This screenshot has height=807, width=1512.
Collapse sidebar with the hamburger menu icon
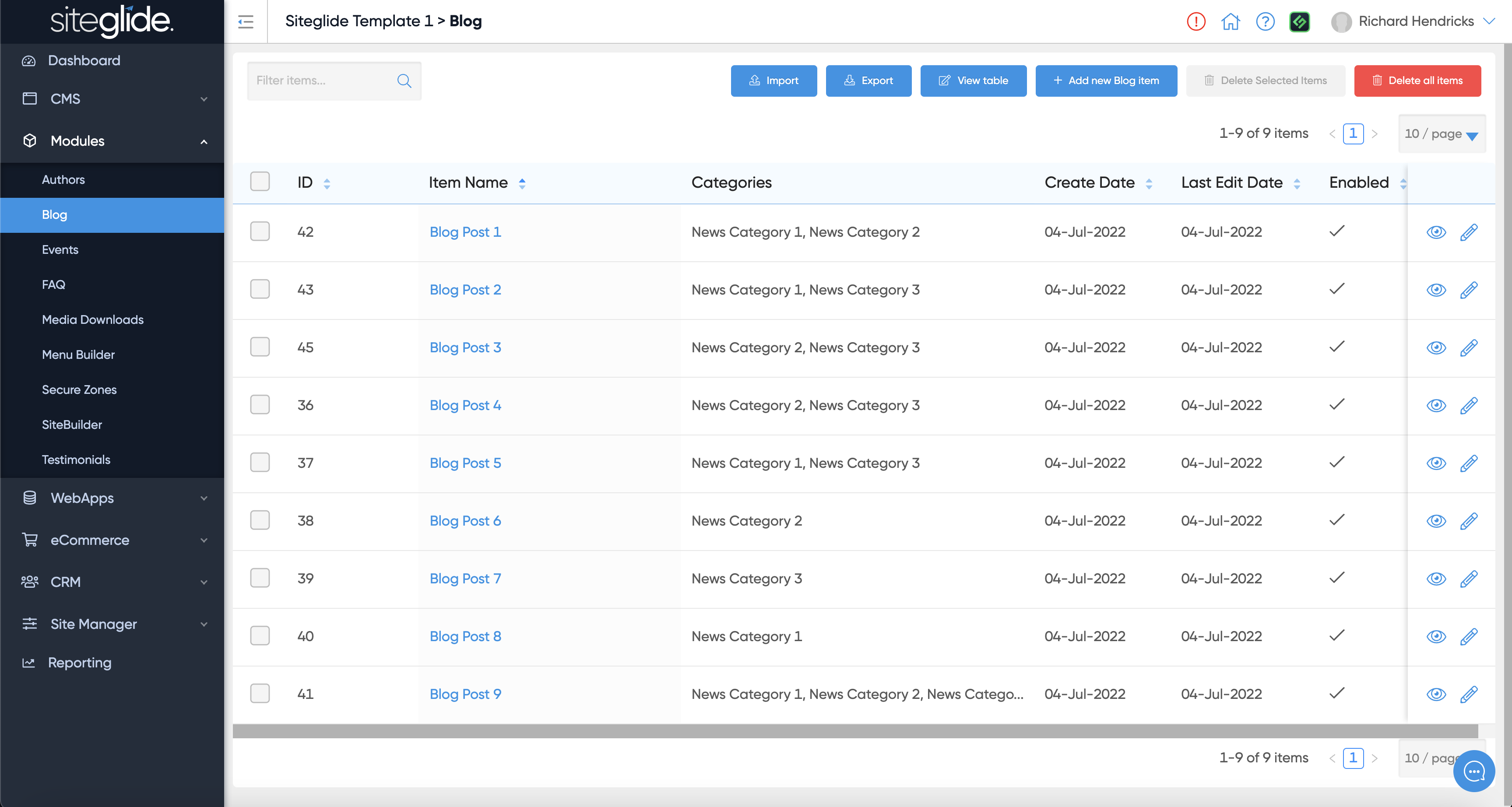[245, 22]
